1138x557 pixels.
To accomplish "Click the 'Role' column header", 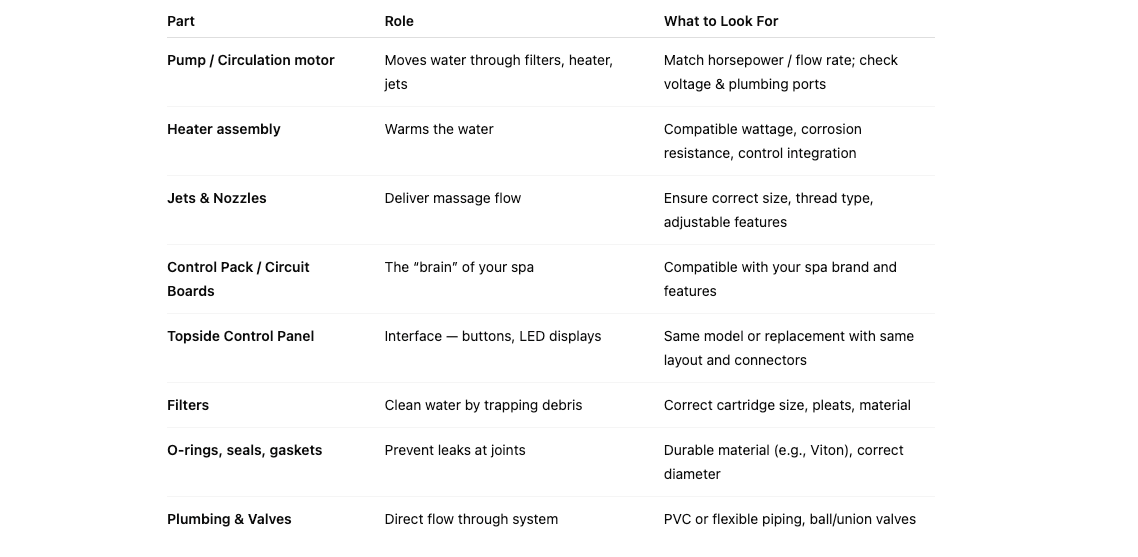I will [x=399, y=21].
